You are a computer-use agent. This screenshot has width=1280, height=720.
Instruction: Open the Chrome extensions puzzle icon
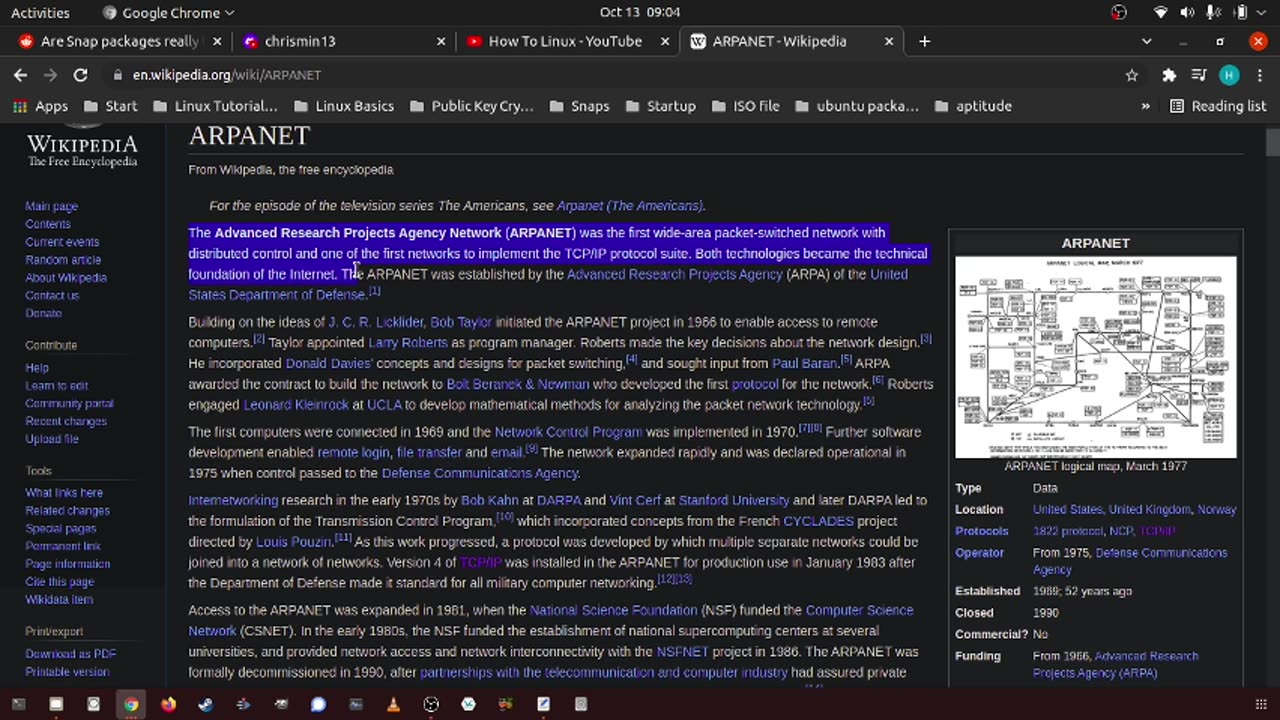[1168, 75]
